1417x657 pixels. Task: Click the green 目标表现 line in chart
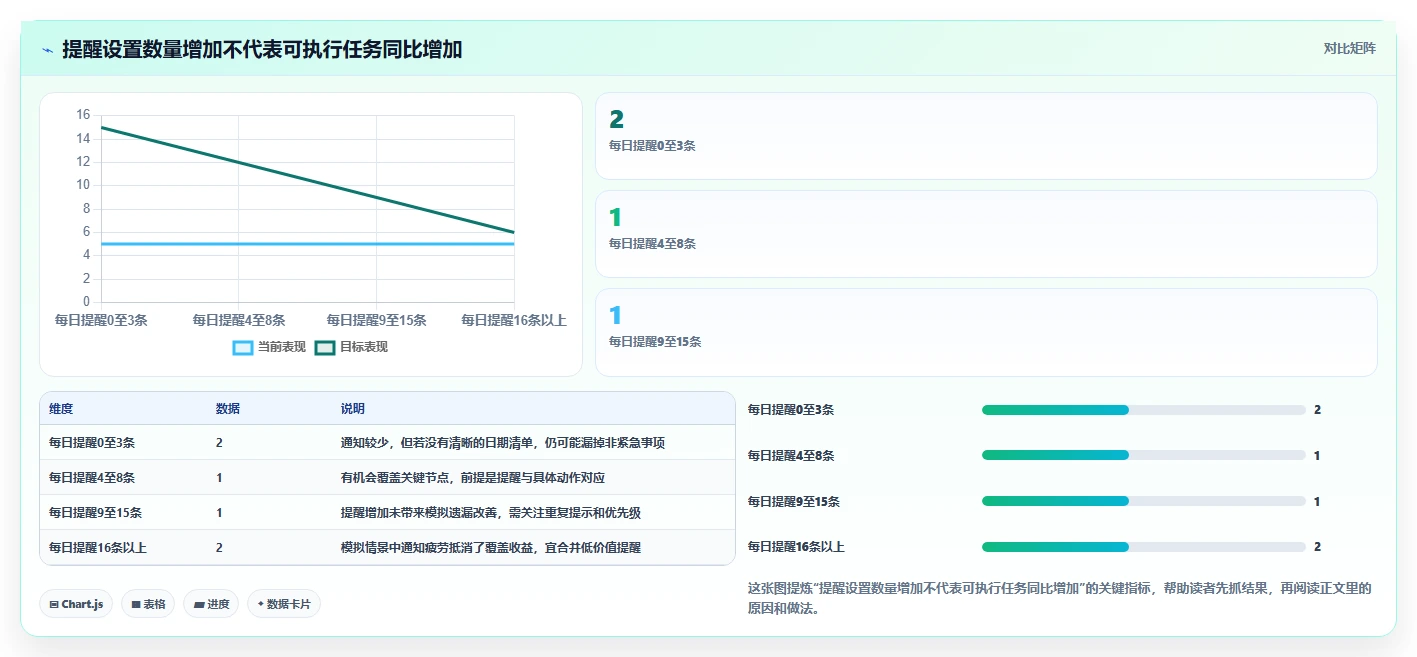pos(308,180)
